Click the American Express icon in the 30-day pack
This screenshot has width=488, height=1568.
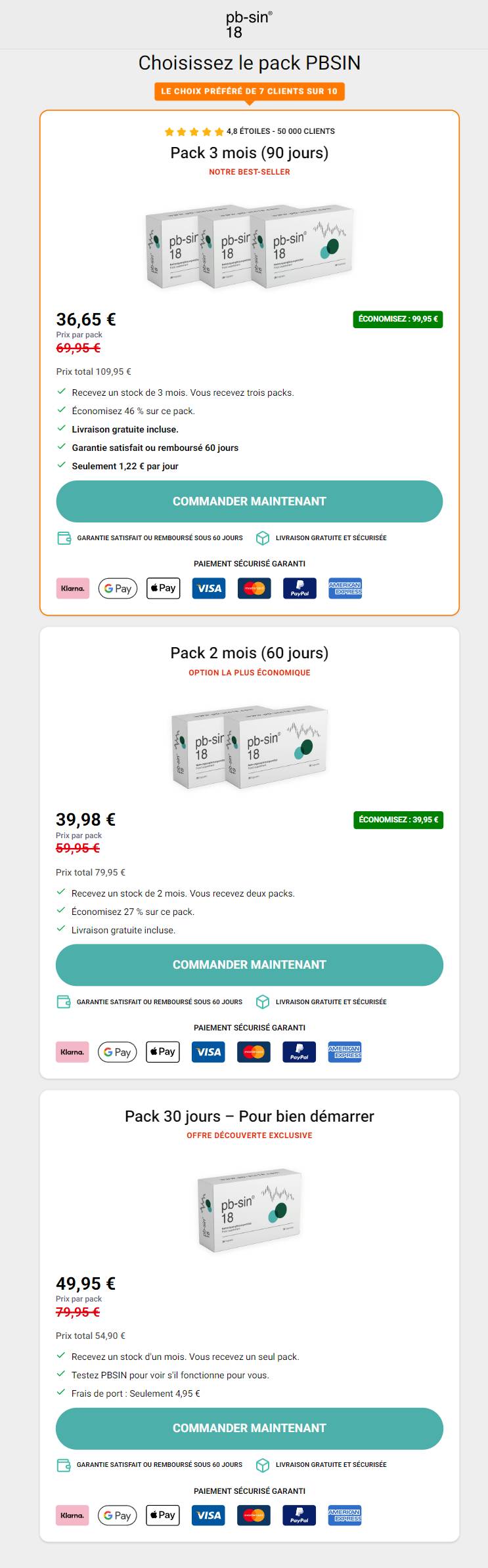coord(345,1515)
